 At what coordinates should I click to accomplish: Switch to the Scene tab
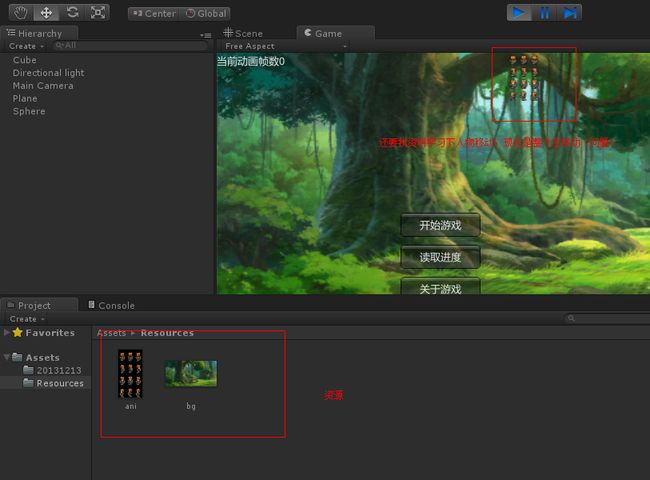[x=243, y=33]
